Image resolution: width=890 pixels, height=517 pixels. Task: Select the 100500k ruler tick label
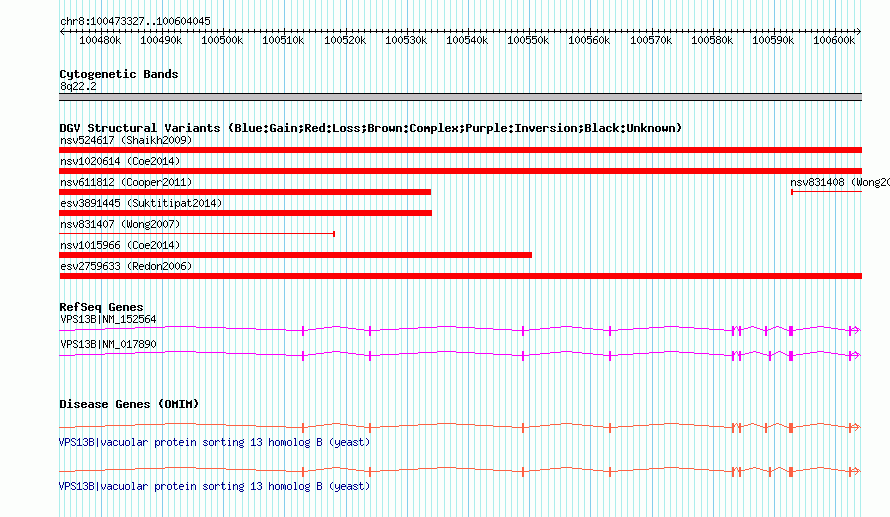point(222,40)
